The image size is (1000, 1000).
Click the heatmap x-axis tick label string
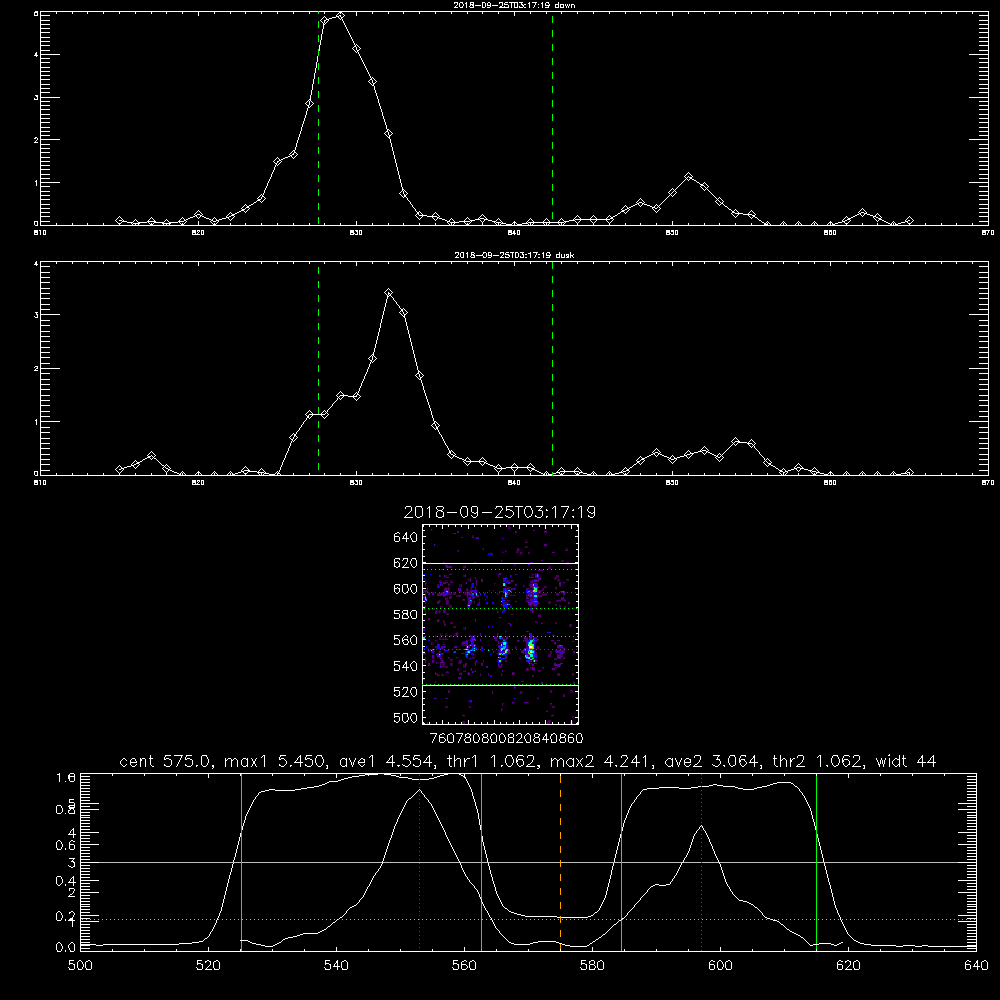506,739
